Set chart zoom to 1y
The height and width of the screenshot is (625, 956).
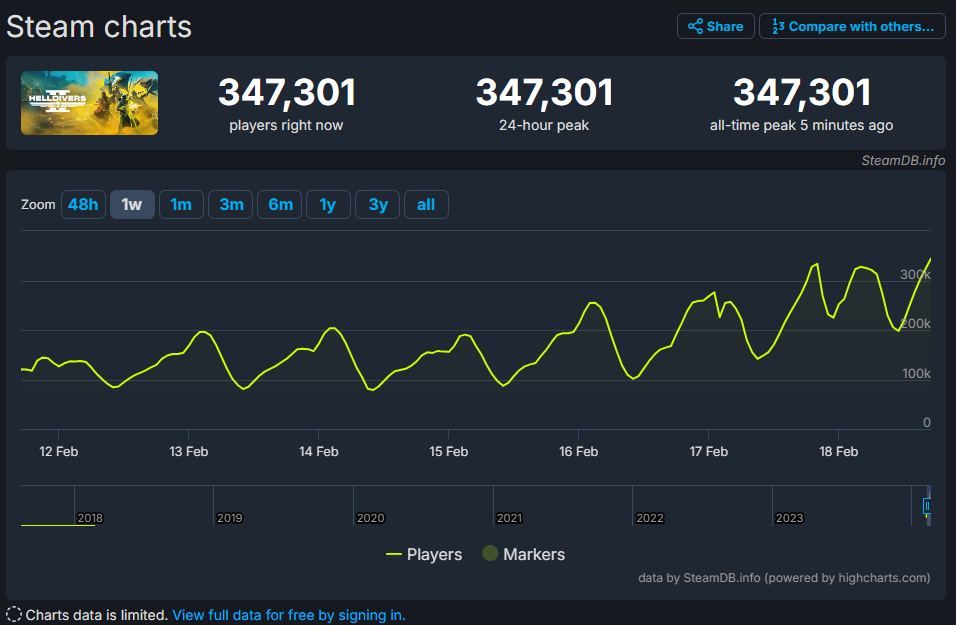(328, 204)
